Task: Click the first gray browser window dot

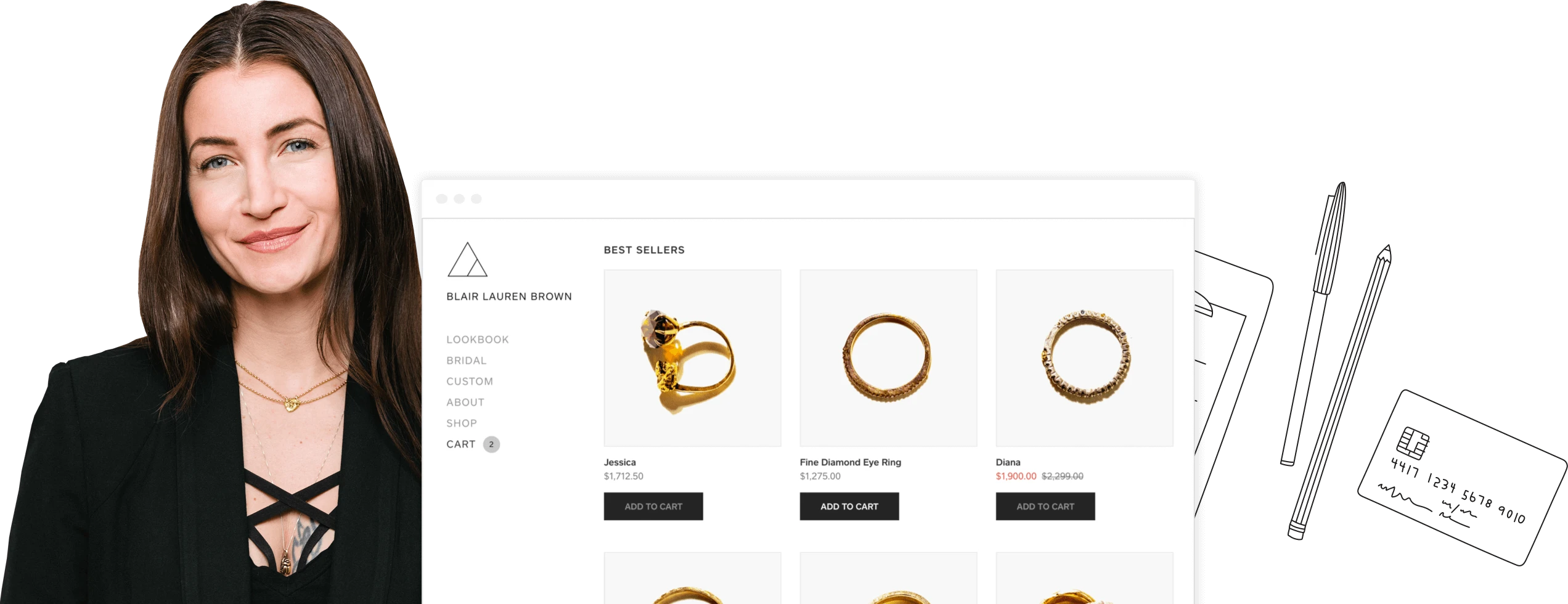Action: click(x=441, y=198)
